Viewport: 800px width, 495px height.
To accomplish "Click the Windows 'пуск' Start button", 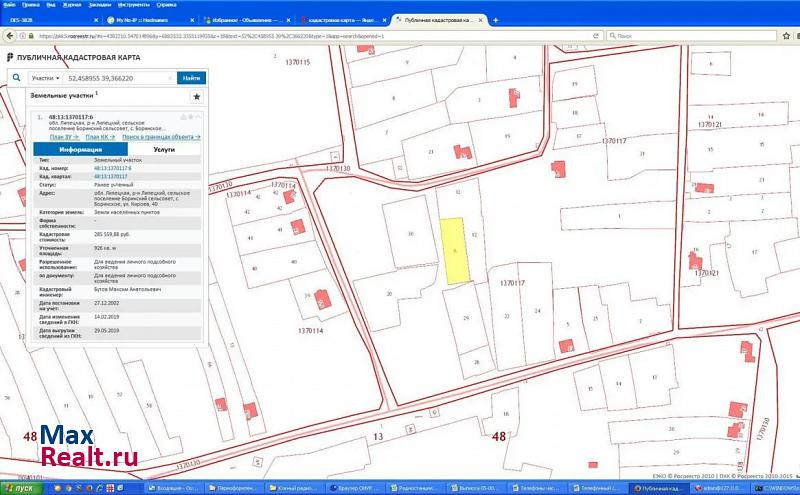I will [x=20, y=487].
